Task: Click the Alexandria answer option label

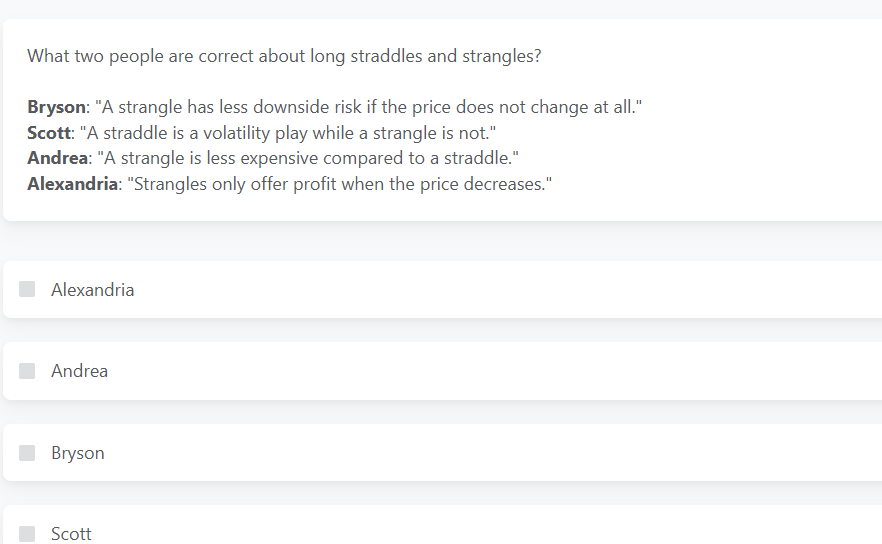Action: pyautogui.click(x=92, y=290)
